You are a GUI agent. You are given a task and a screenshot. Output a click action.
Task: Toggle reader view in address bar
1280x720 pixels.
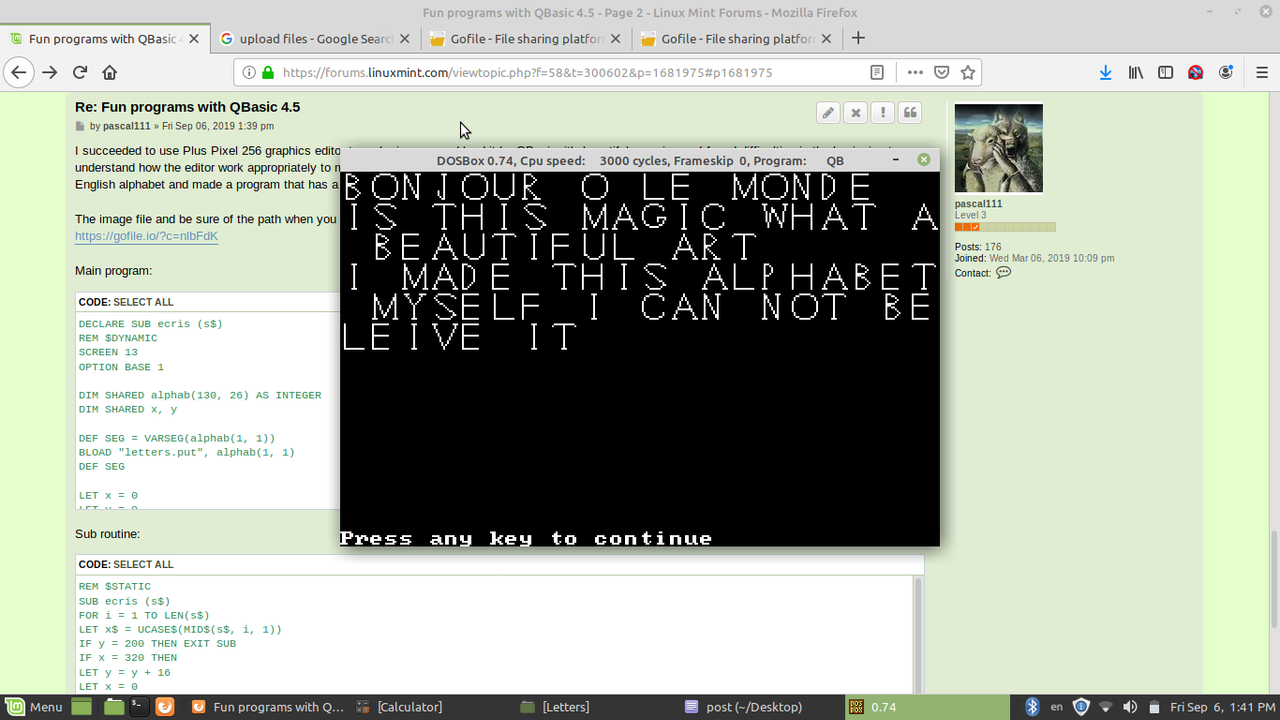[x=877, y=72]
